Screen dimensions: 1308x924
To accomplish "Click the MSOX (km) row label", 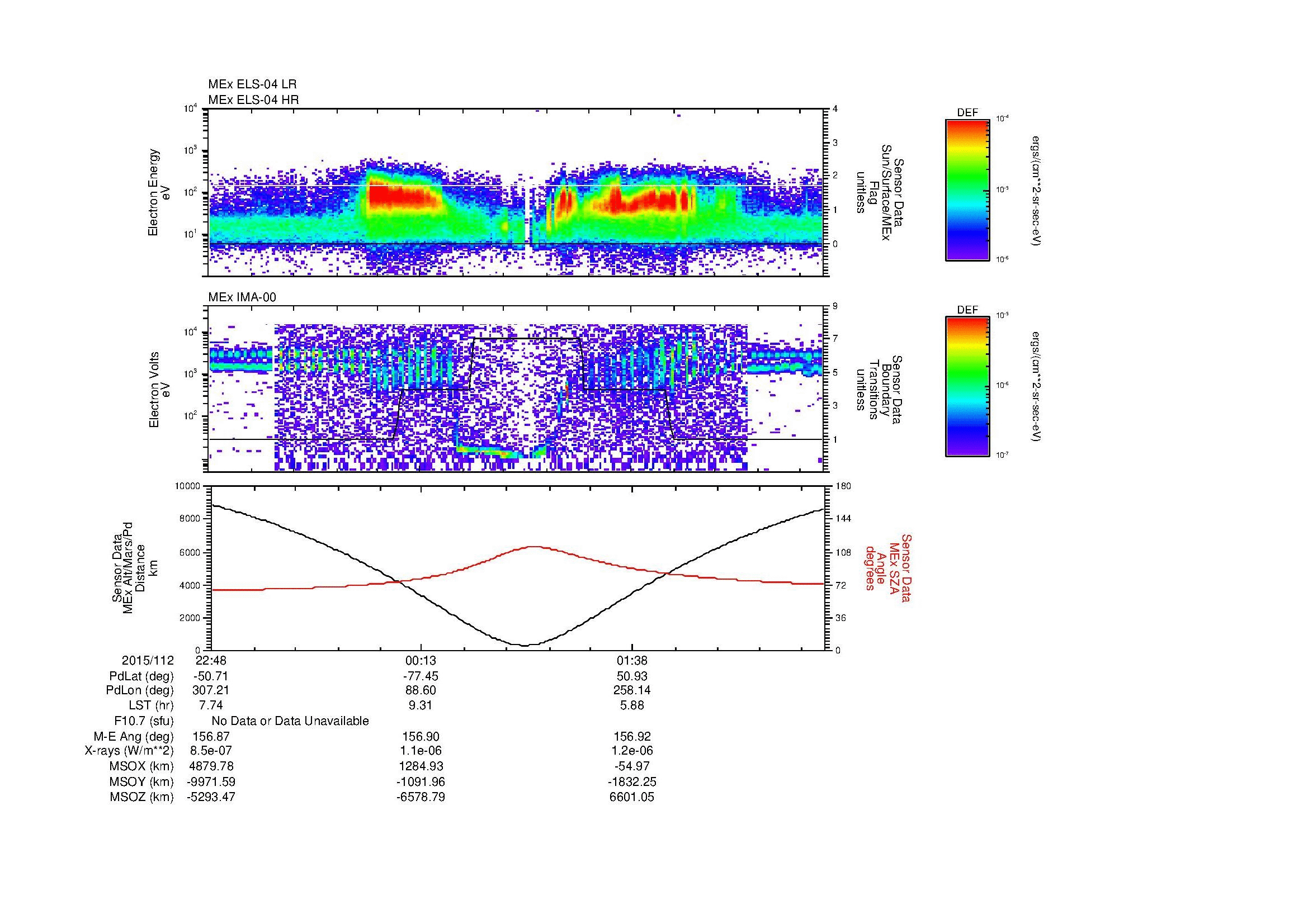I will click(142, 766).
